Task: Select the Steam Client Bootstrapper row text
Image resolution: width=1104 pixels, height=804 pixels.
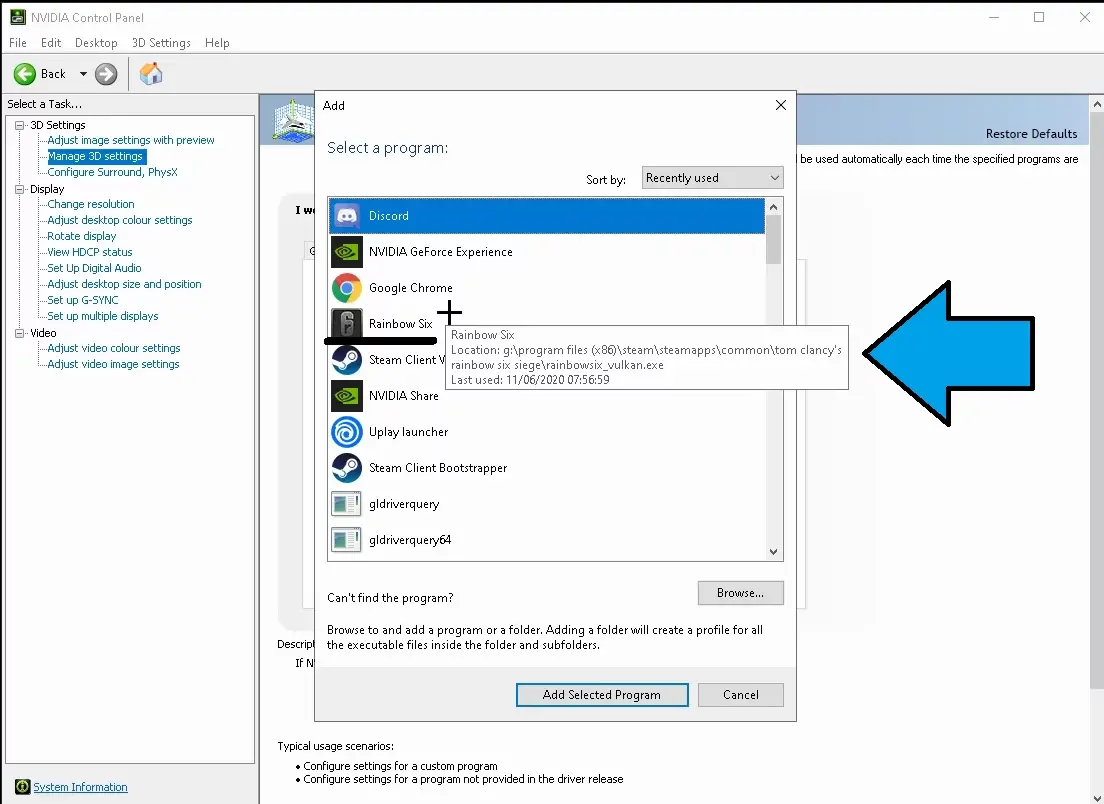Action: tap(438, 468)
